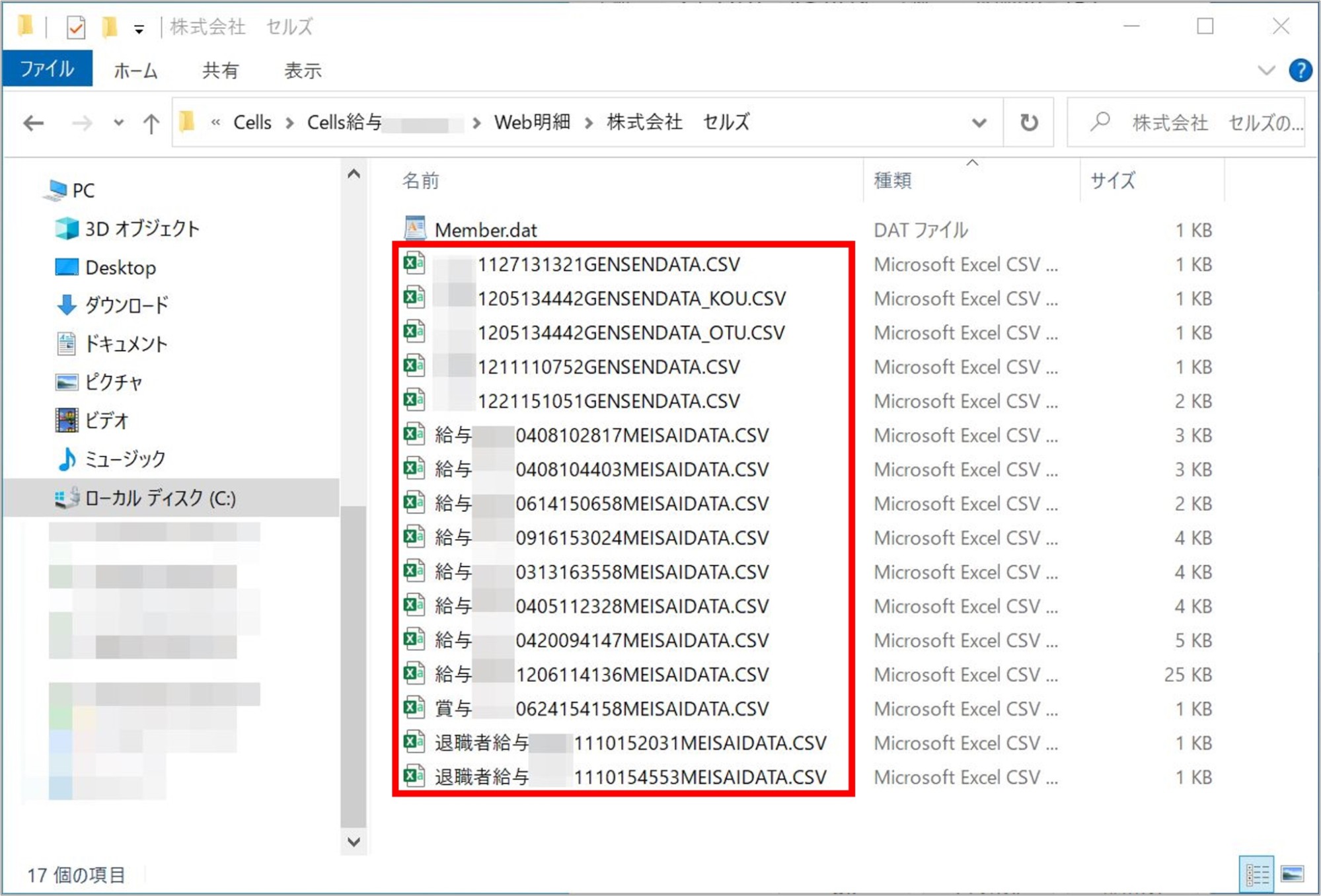Switch to large icons view button

tap(1292, 874)
